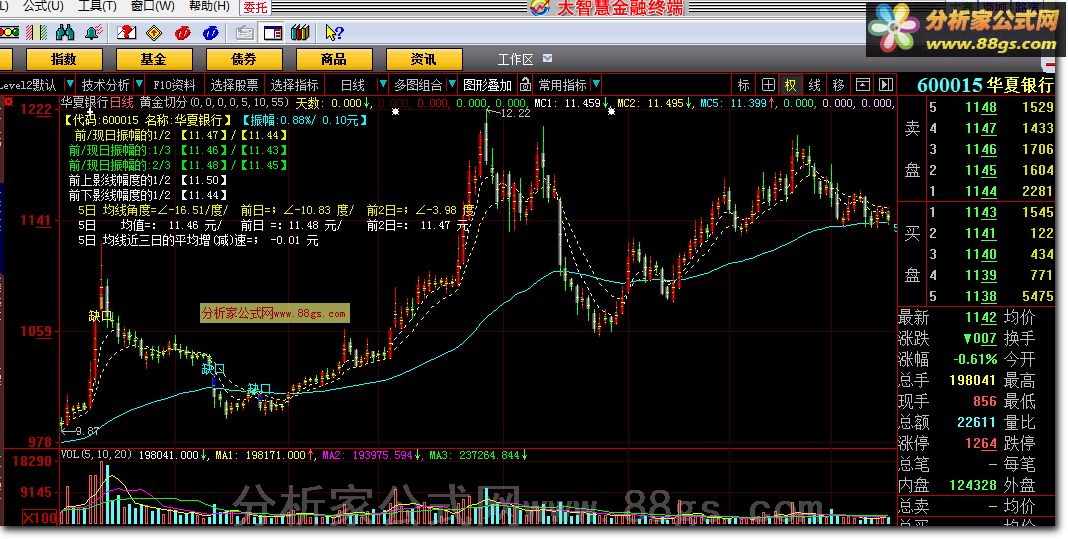Open the binoculars search tool
The height and width of the screenshot is (539, 1068).
coord(65,32)
